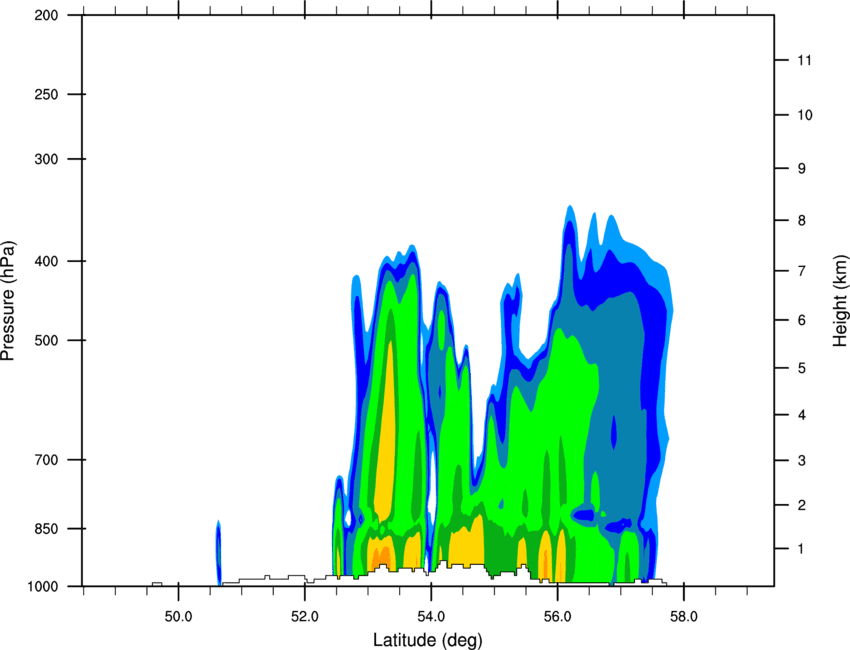Select the 500 pressure tick label
This screenshot has height=650, width=850.
pos(46,340)
